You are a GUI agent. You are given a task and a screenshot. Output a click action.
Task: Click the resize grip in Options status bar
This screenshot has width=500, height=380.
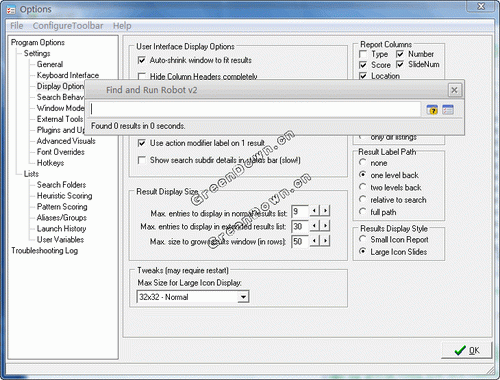tap(491, 370)
